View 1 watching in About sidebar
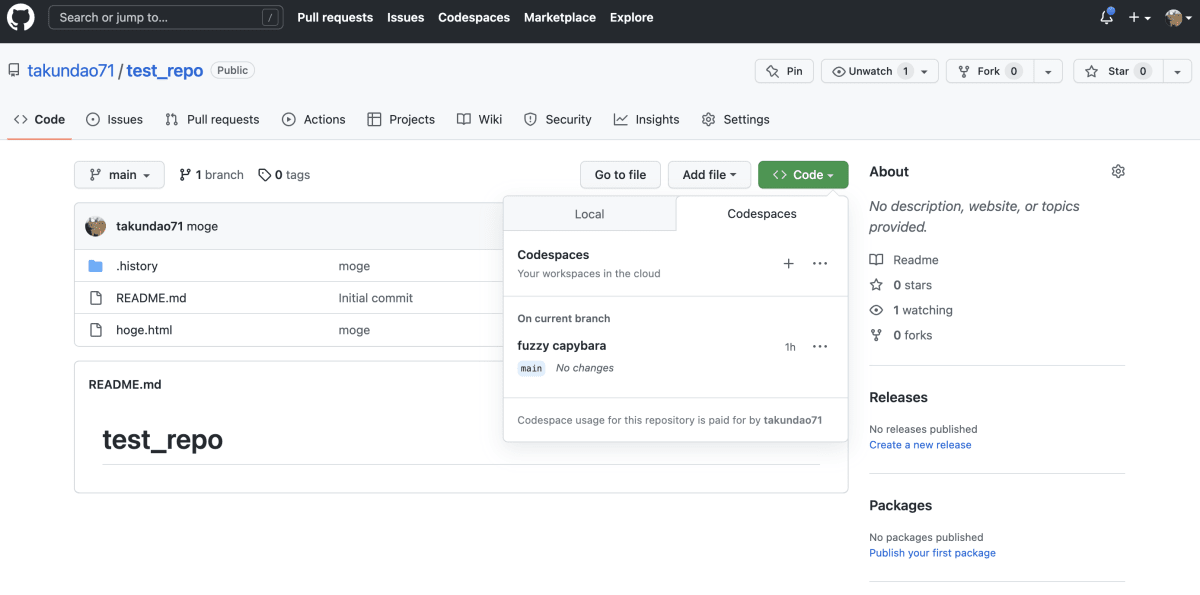 pos(911,310)
